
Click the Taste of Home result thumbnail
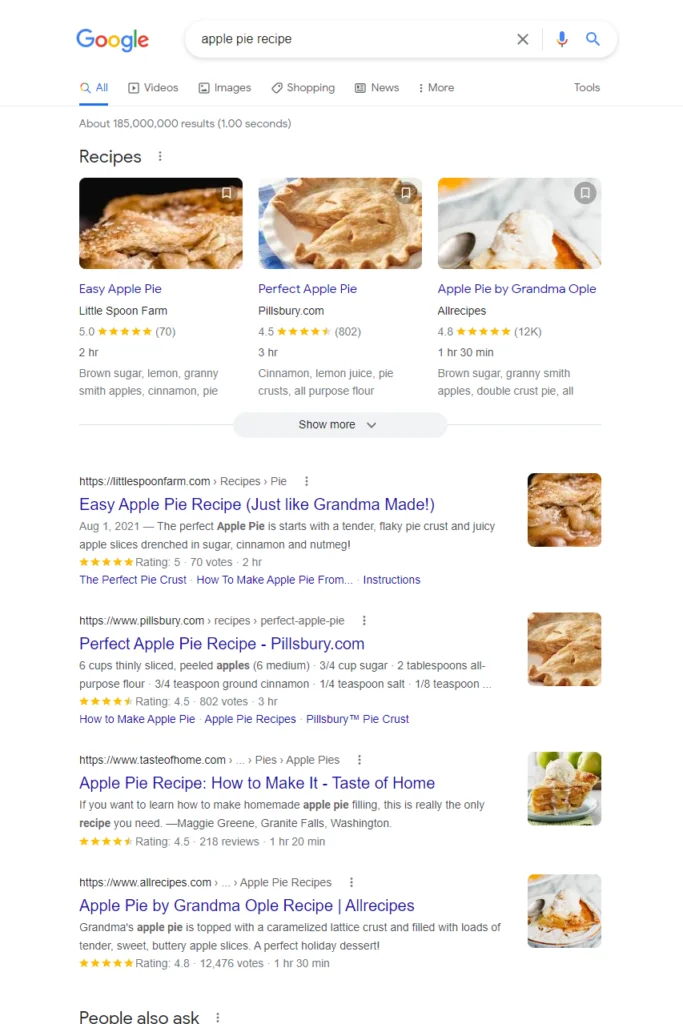(x=564, y=788)
